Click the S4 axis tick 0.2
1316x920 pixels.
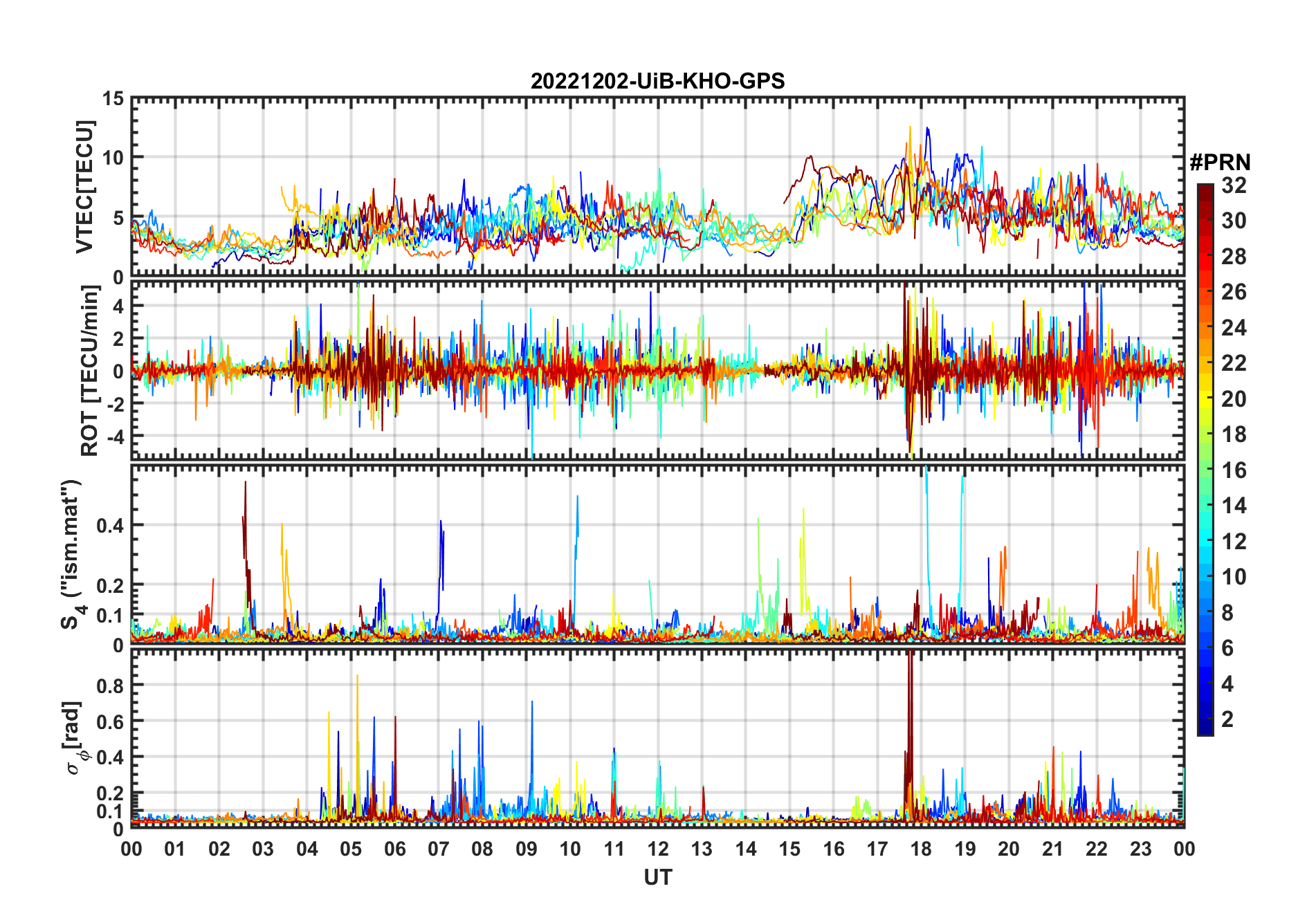(x=110, y=585)
